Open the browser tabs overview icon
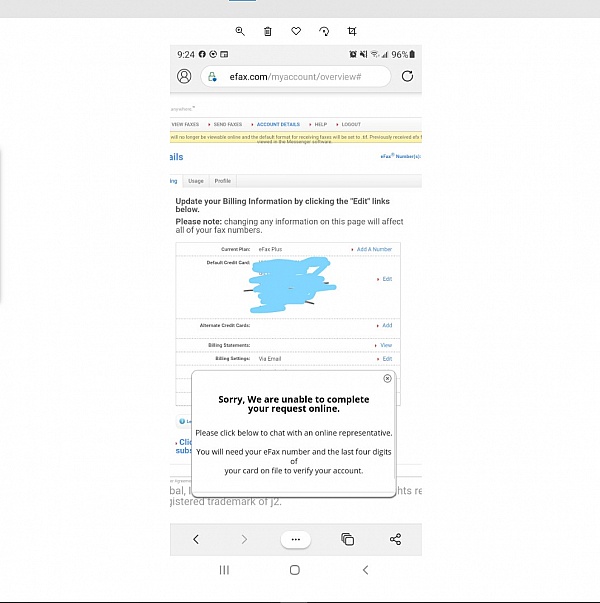The height and width of the screenshot is (603, 600). tap(347, 539)
